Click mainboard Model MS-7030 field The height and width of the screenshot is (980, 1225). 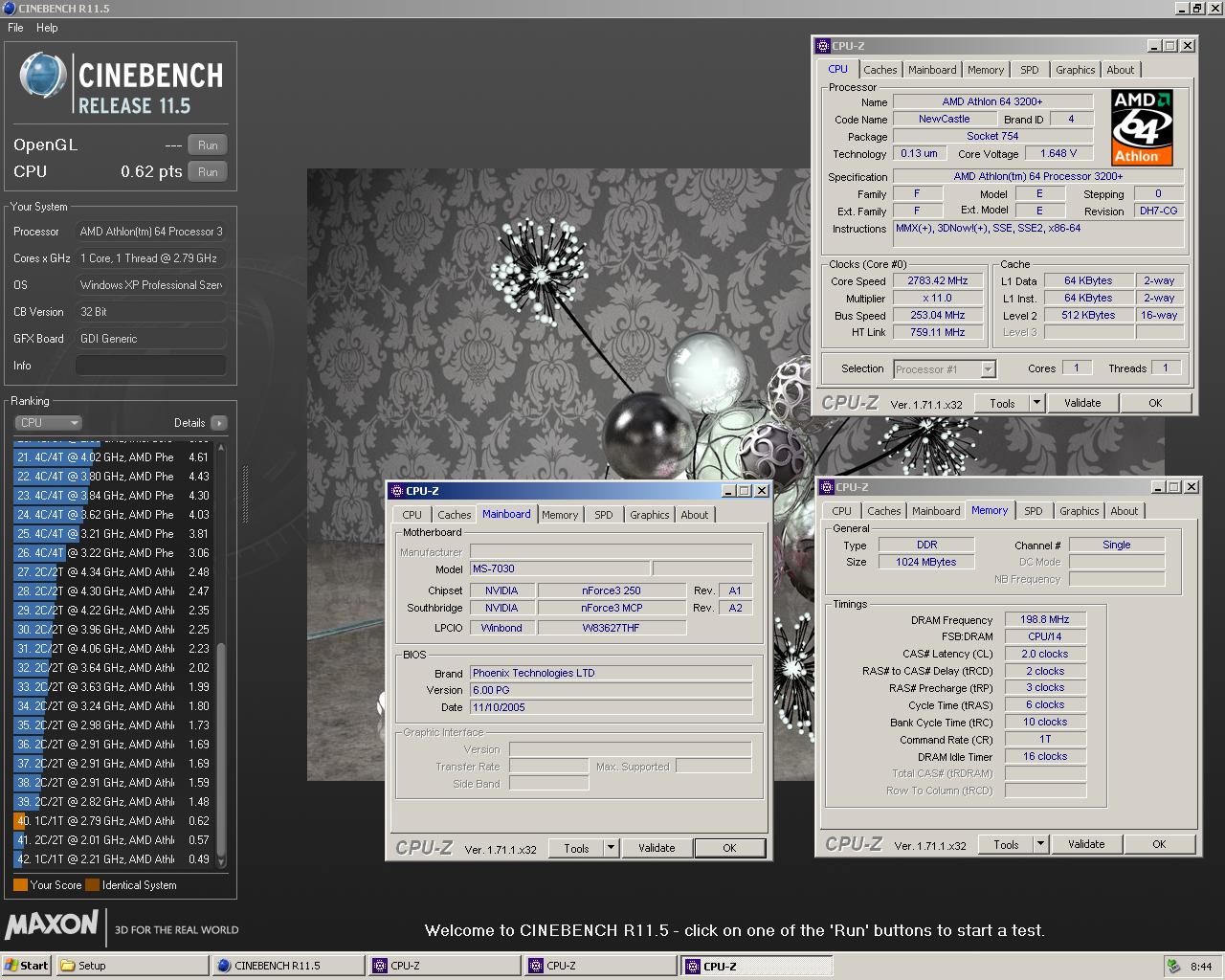560,569
